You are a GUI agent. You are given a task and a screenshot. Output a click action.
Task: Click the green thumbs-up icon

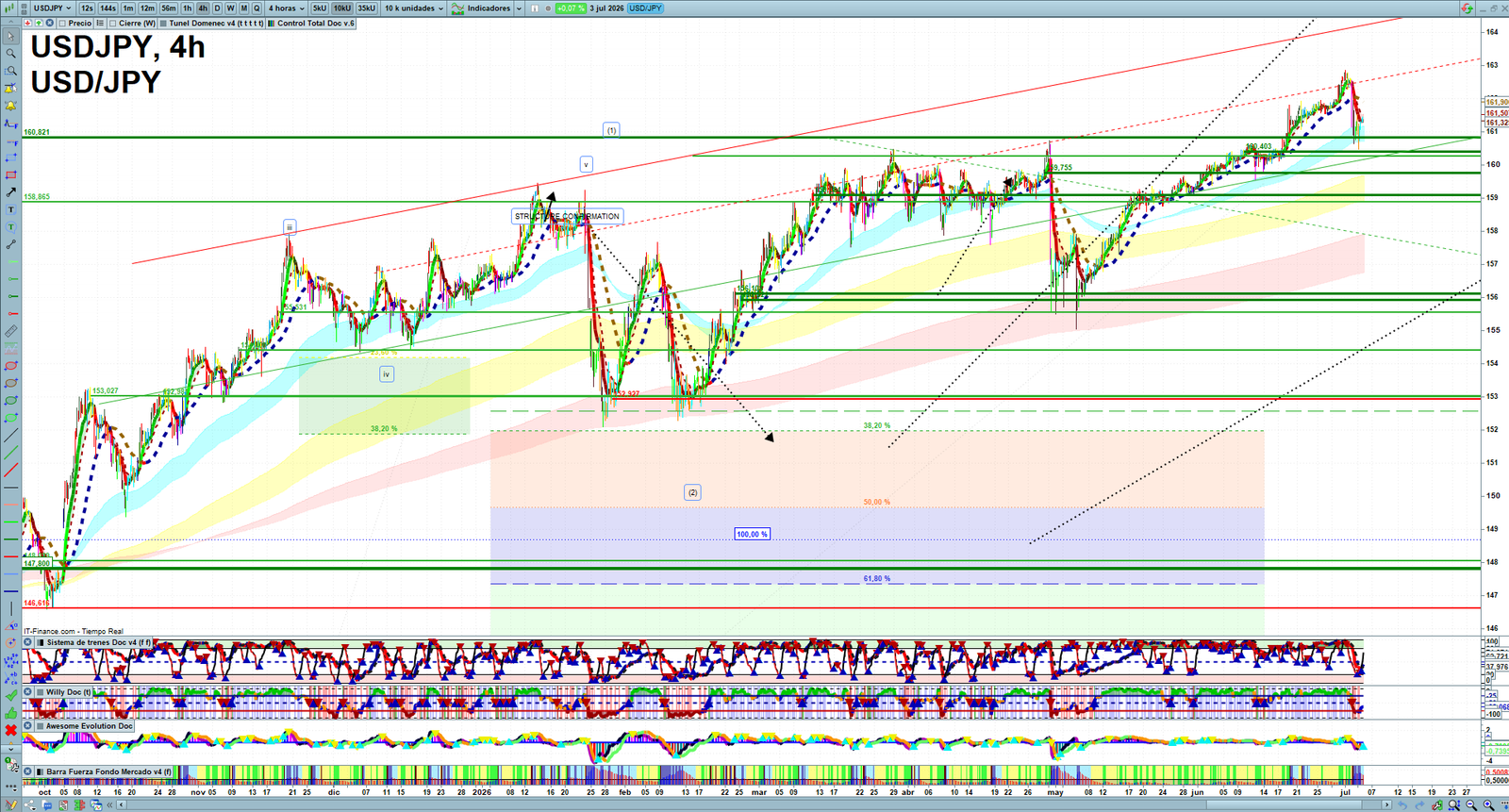(x=10, y=713)
